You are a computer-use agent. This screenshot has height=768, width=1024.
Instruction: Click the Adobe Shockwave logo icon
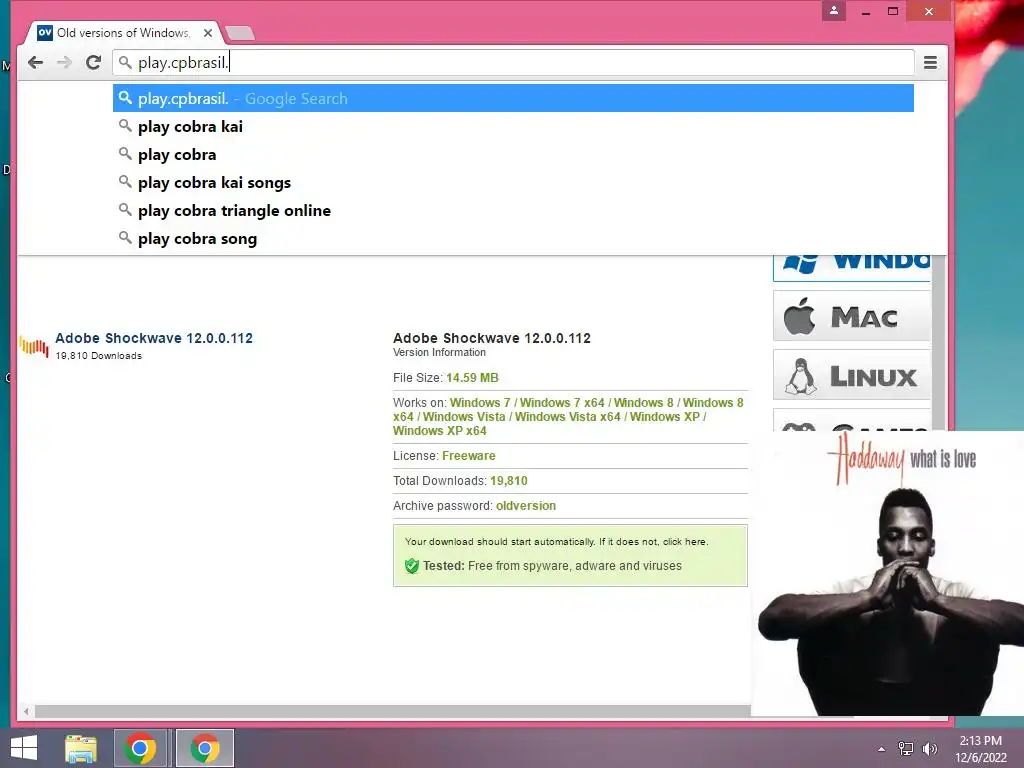pyautogui.click(x=34, y=346)
